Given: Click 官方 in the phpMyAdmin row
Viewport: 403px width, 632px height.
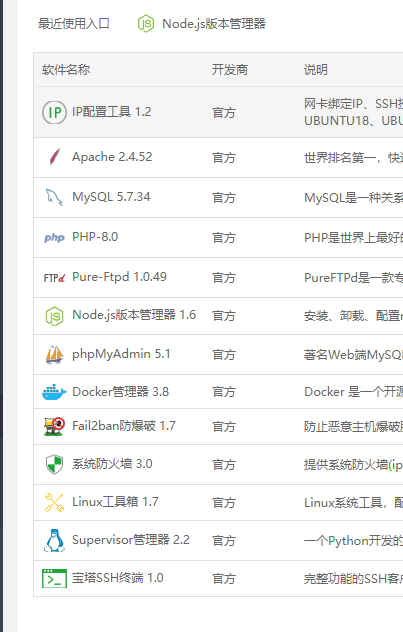Looking at the screenshot, I should 224,355.
